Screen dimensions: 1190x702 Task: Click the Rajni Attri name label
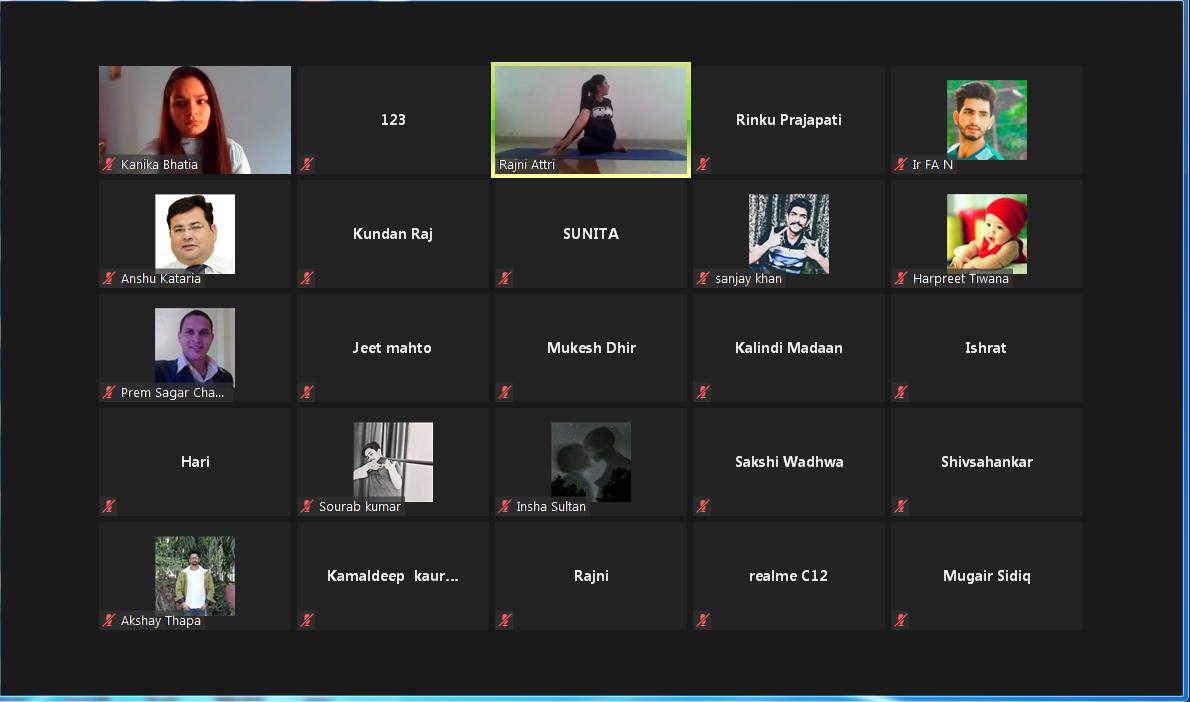click(x=527, y=165)
